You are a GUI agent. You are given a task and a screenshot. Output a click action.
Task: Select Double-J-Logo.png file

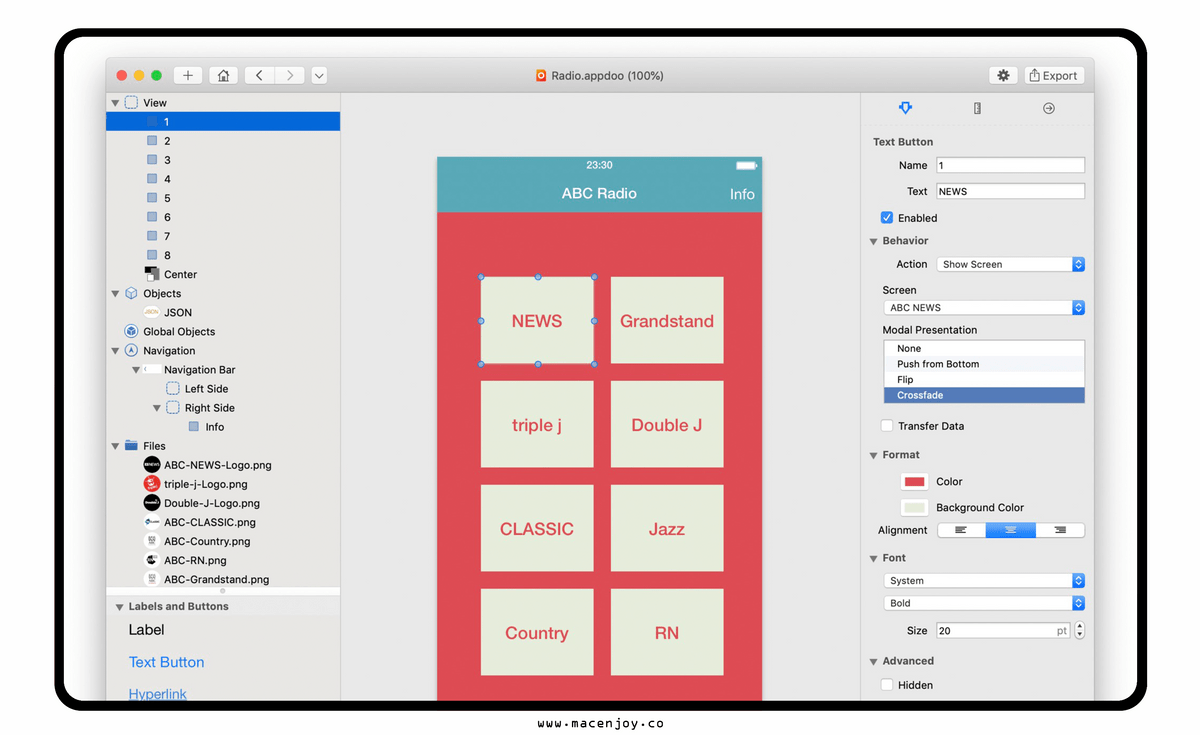tap(211, 503)
